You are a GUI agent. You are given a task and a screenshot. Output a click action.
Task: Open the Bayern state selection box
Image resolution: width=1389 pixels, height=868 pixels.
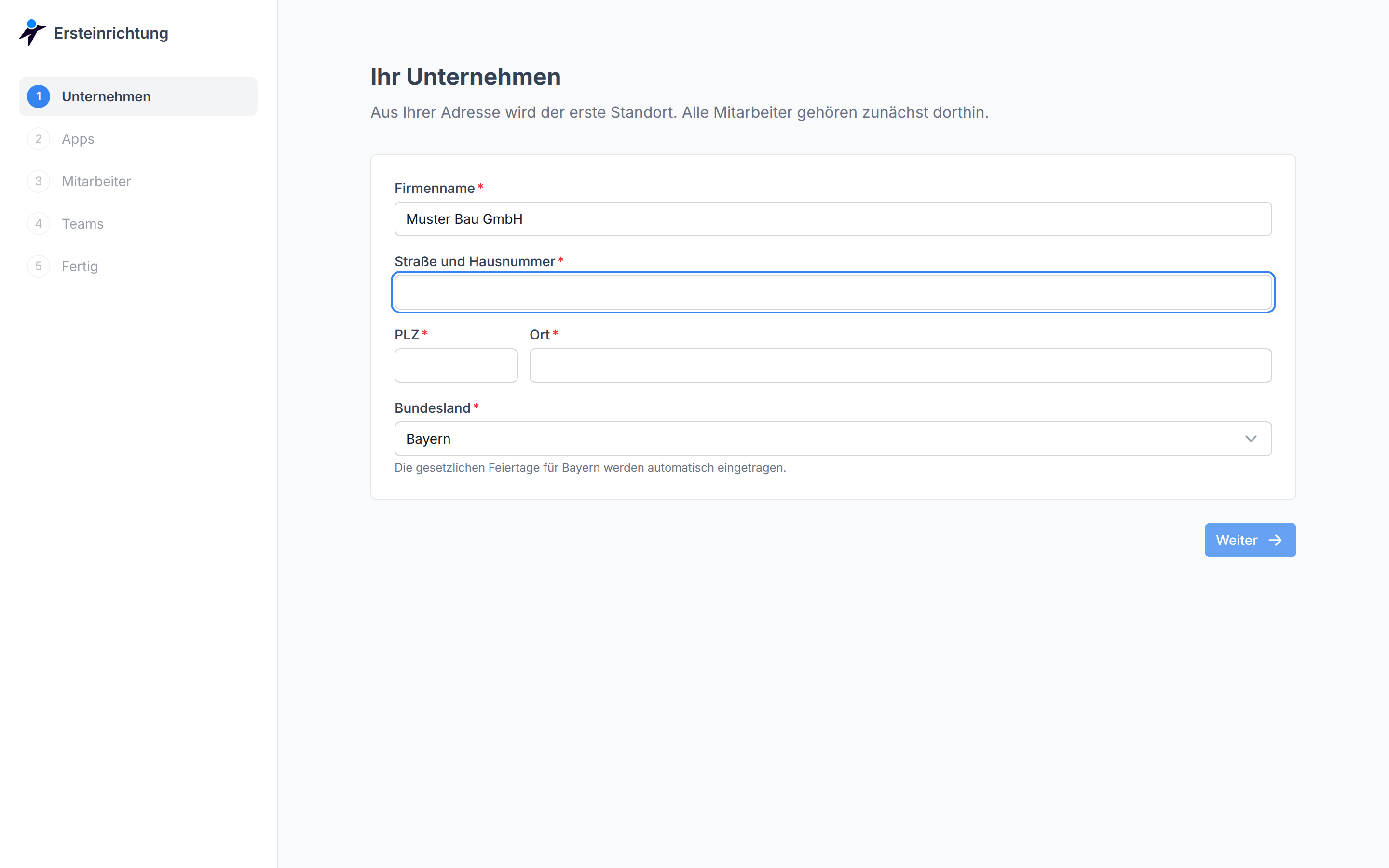click(x=833, y=439)
